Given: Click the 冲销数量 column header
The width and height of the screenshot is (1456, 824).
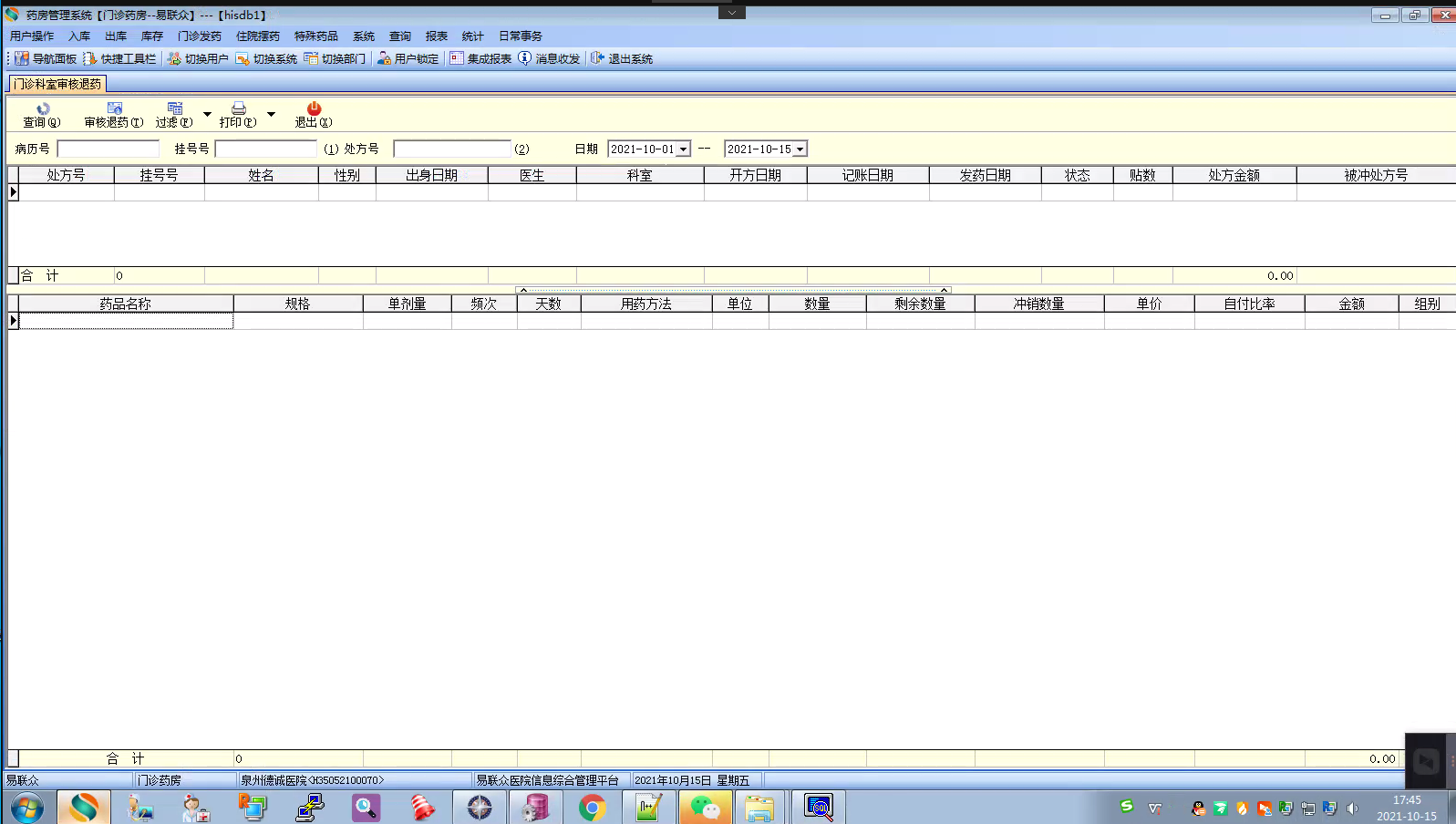Looking at the screenshot, I should click(1039, 304).
